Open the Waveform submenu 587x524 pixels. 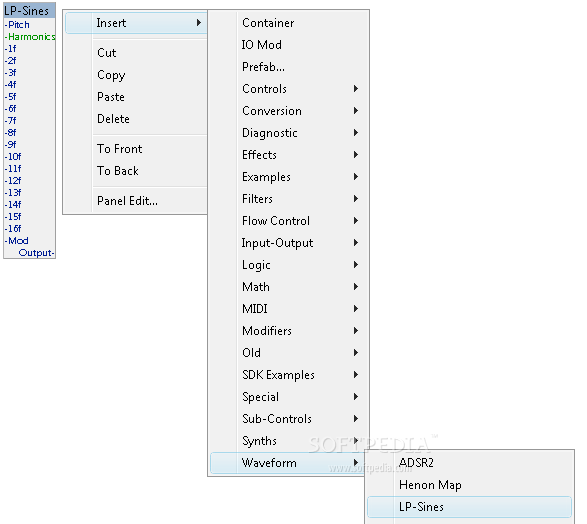pyautogui.click(x=288, y=463)
